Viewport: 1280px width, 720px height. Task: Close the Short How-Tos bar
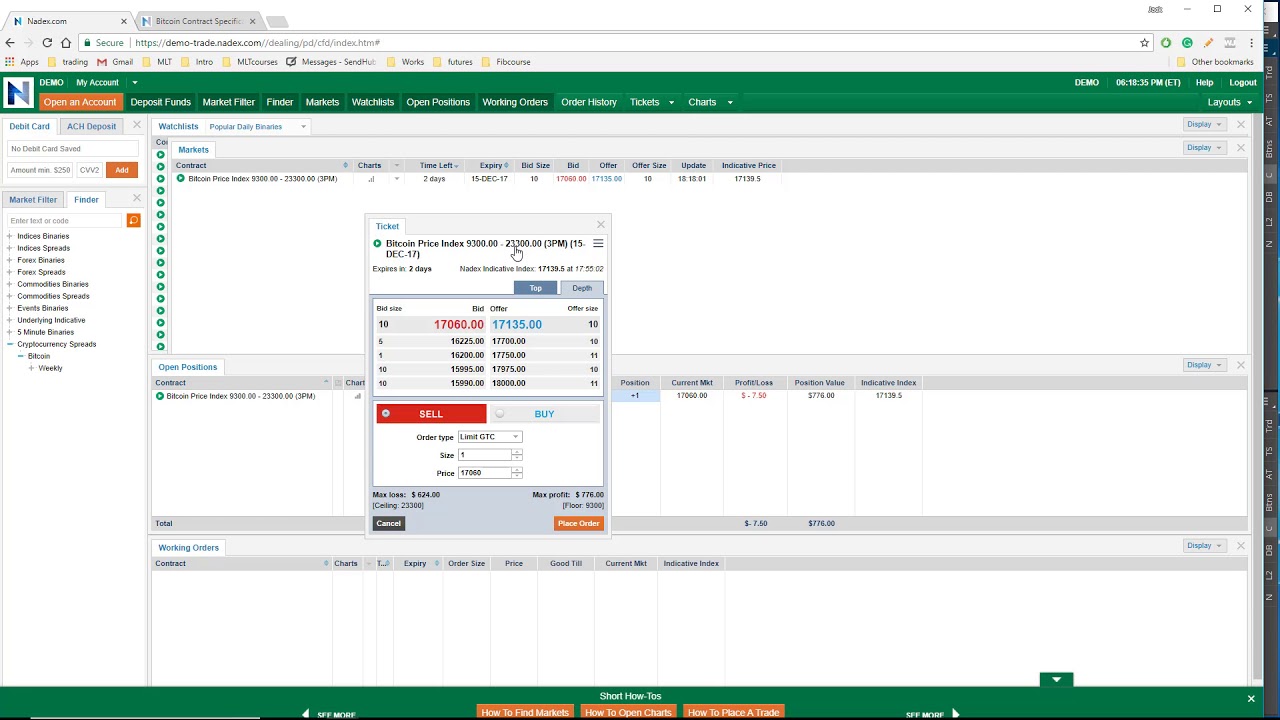tap(1250, 699)
